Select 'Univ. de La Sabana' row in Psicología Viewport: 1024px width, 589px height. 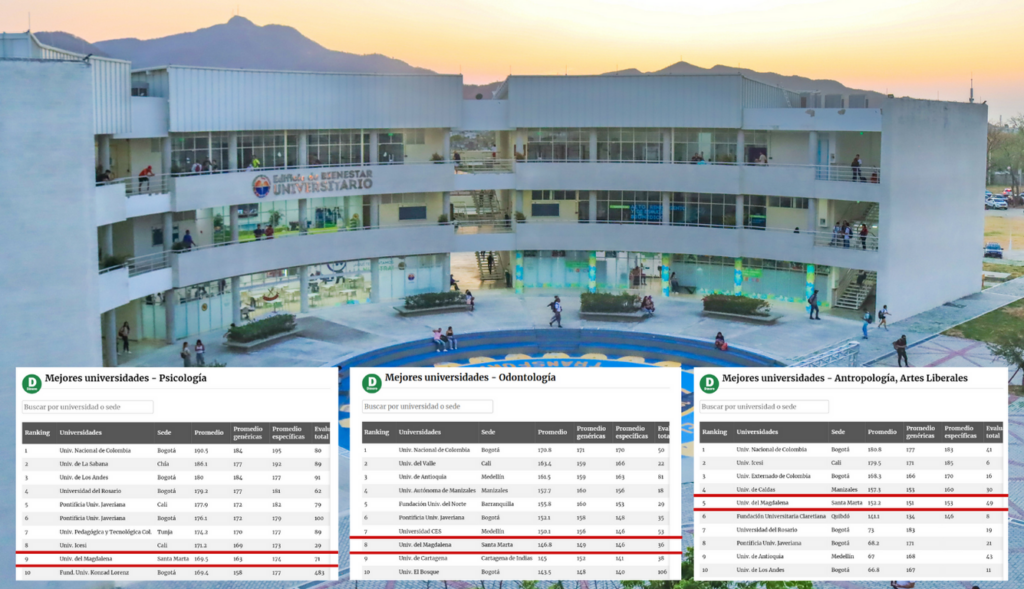coord(177,464)
